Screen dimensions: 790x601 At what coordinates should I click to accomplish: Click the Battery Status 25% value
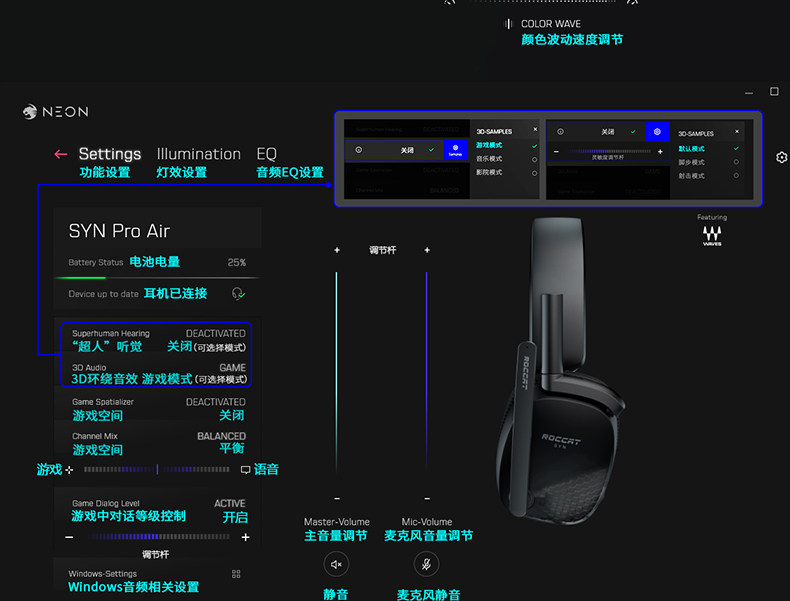[236, 262]
